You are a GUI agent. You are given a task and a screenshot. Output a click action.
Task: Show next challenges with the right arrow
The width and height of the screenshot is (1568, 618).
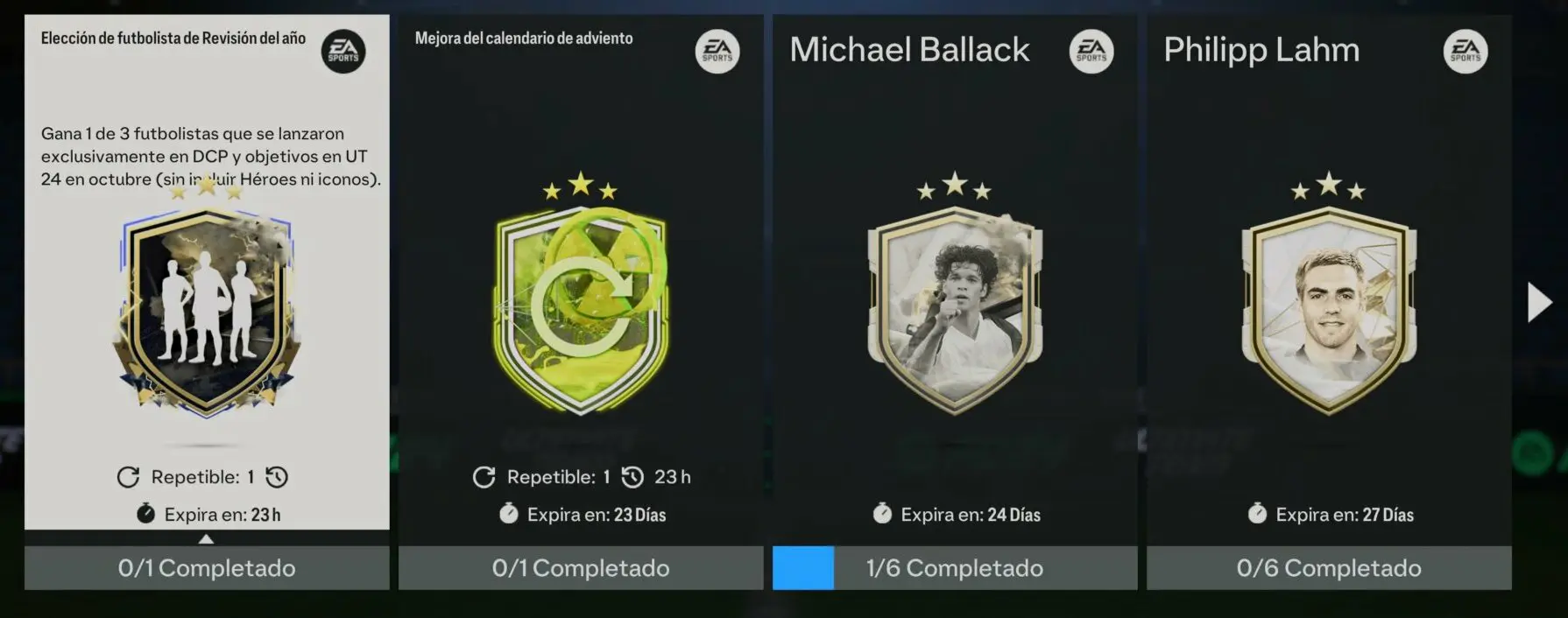click(x=1539, y=302)
